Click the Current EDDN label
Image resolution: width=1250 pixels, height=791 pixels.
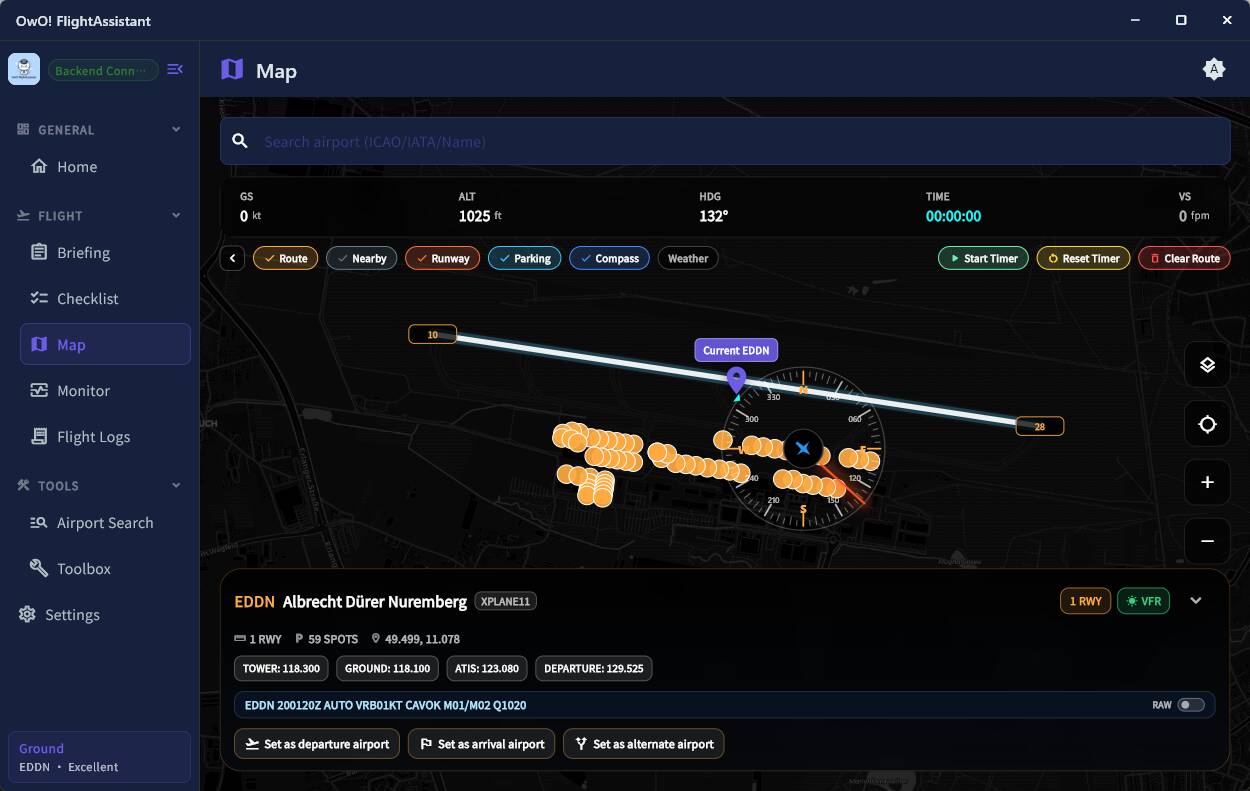click(736, 350)
